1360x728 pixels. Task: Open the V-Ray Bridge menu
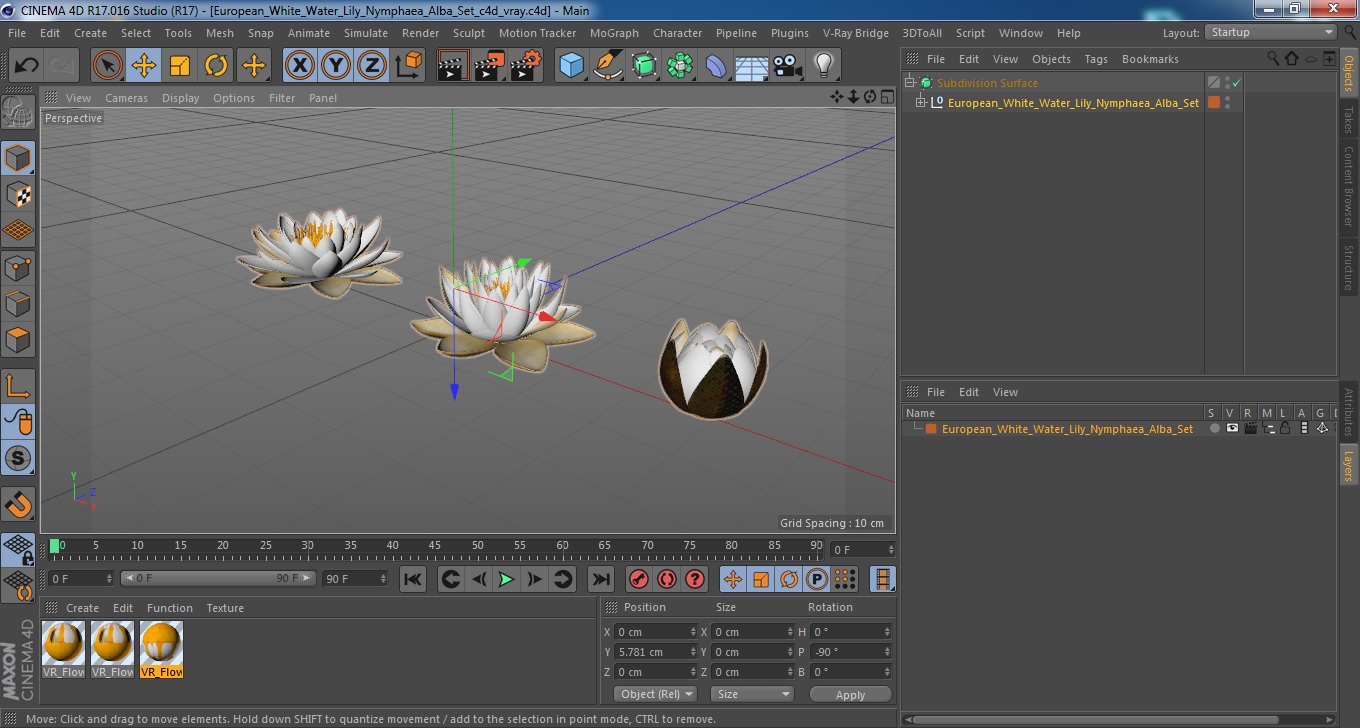pos(856,33)
